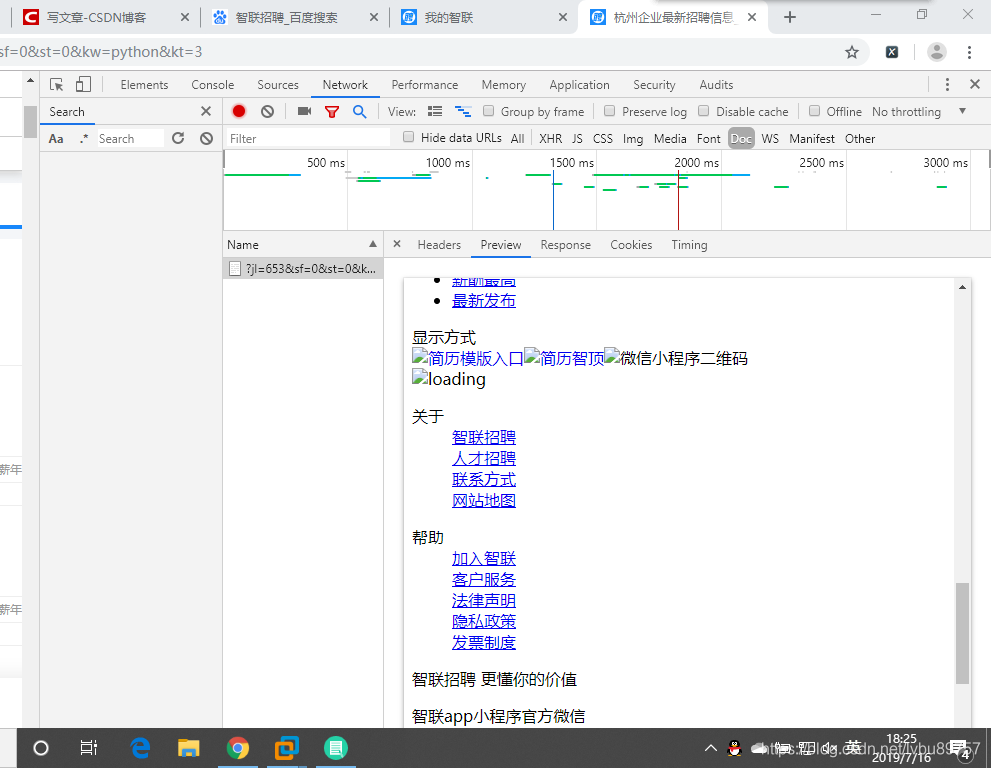
Task: Check Hide data URLs option
Action: coord(409,137)
